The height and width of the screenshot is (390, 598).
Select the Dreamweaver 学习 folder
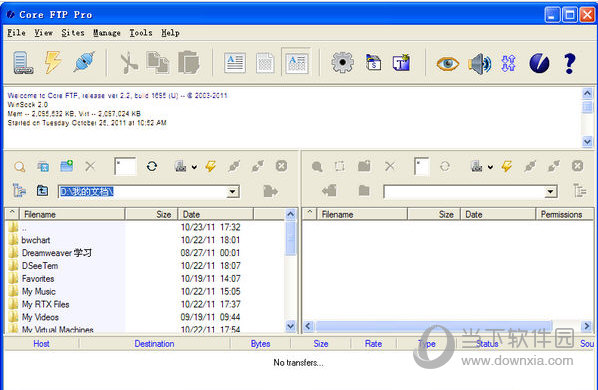pyautogui.click(x=56, y=253)
